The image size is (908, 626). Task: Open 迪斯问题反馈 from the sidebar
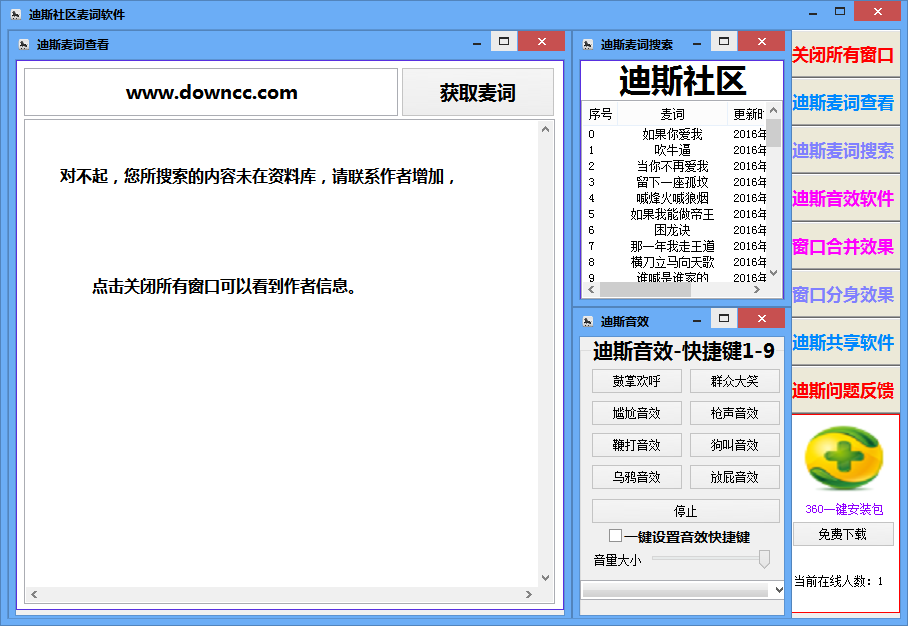845,391
